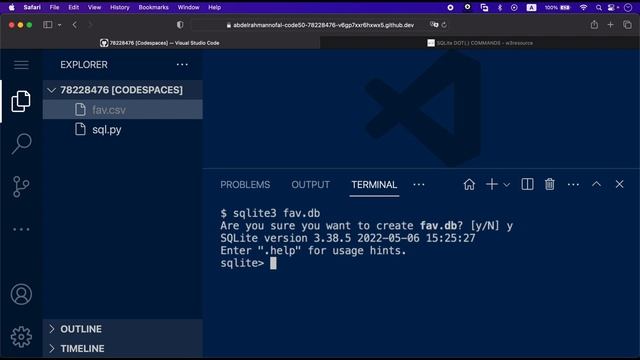Open the Window menu
The height and width of the screenshot is (360, 640).
[188, 7]
